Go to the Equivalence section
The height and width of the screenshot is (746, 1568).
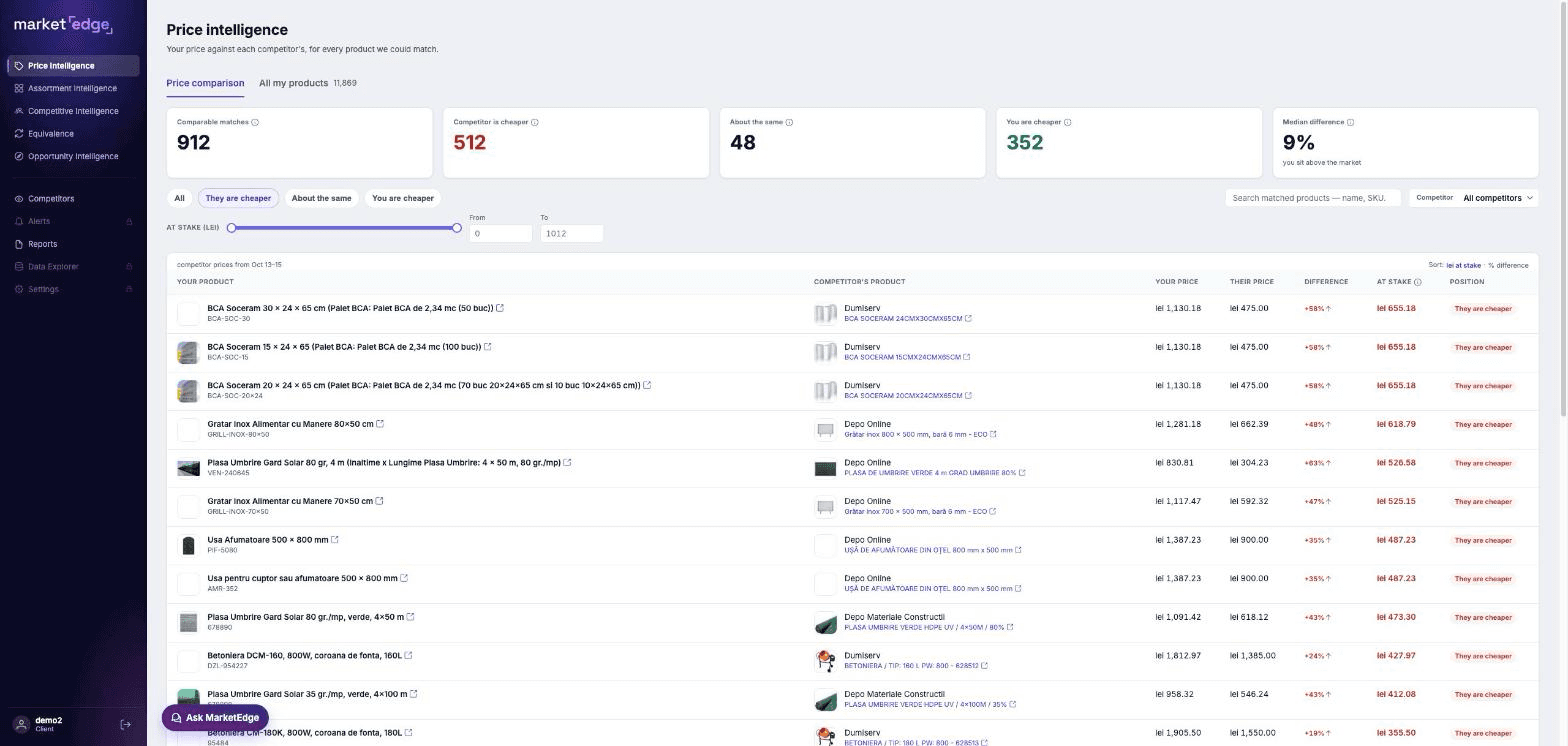(73, 134)
